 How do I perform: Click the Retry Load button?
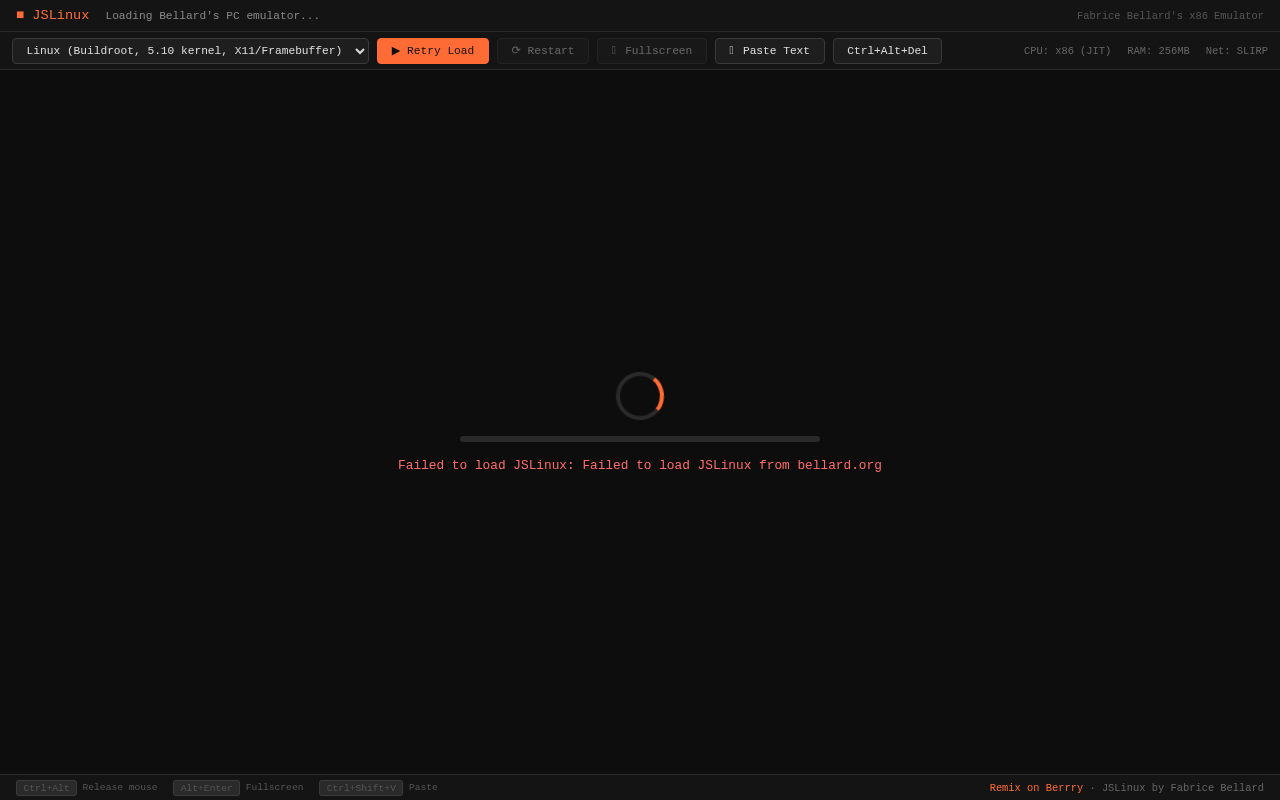point(433,51)
